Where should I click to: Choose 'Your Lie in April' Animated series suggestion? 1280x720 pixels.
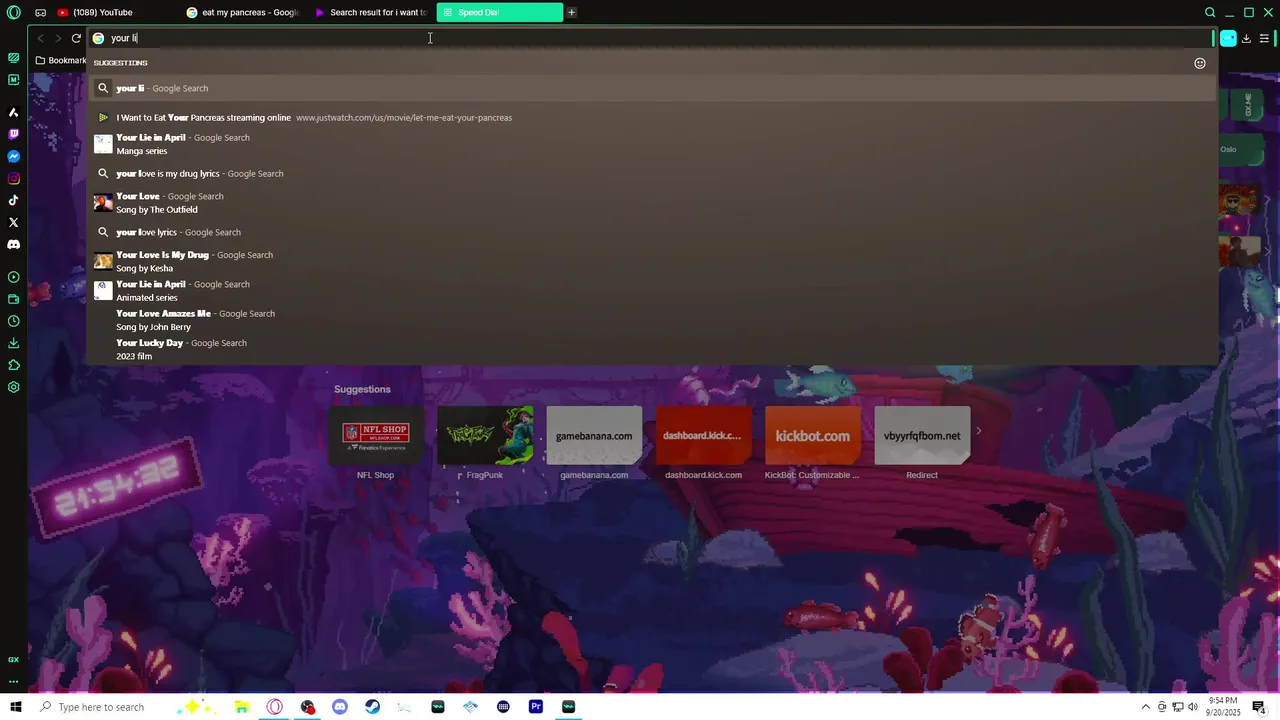[x=652, y=291]
